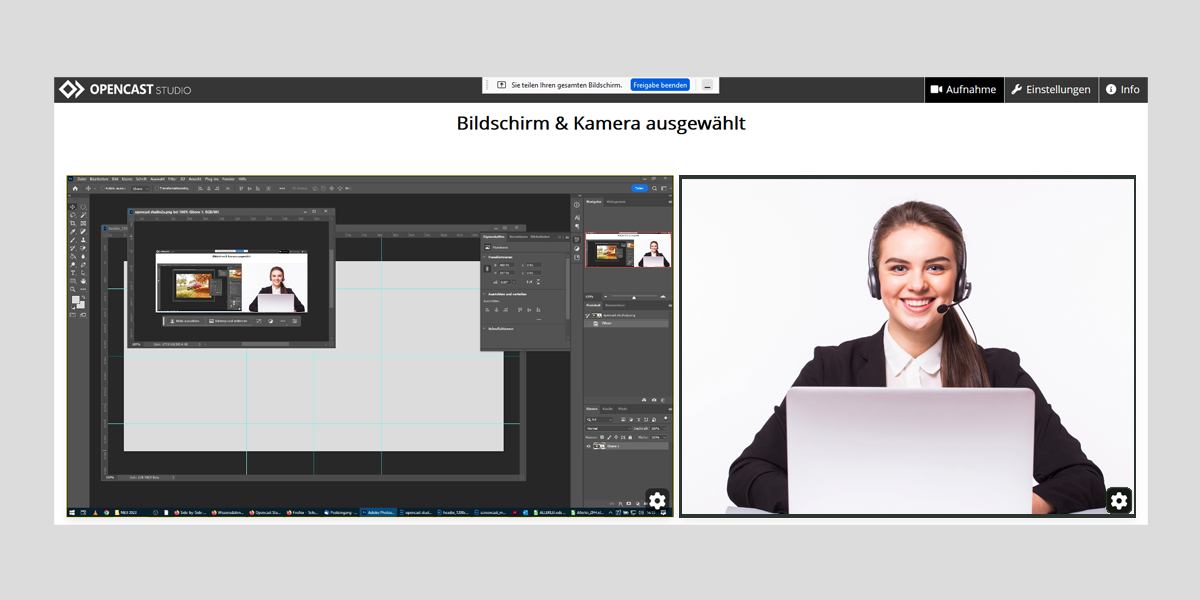Open the blend mode dropdown in Layers panel

coord(607,429)
